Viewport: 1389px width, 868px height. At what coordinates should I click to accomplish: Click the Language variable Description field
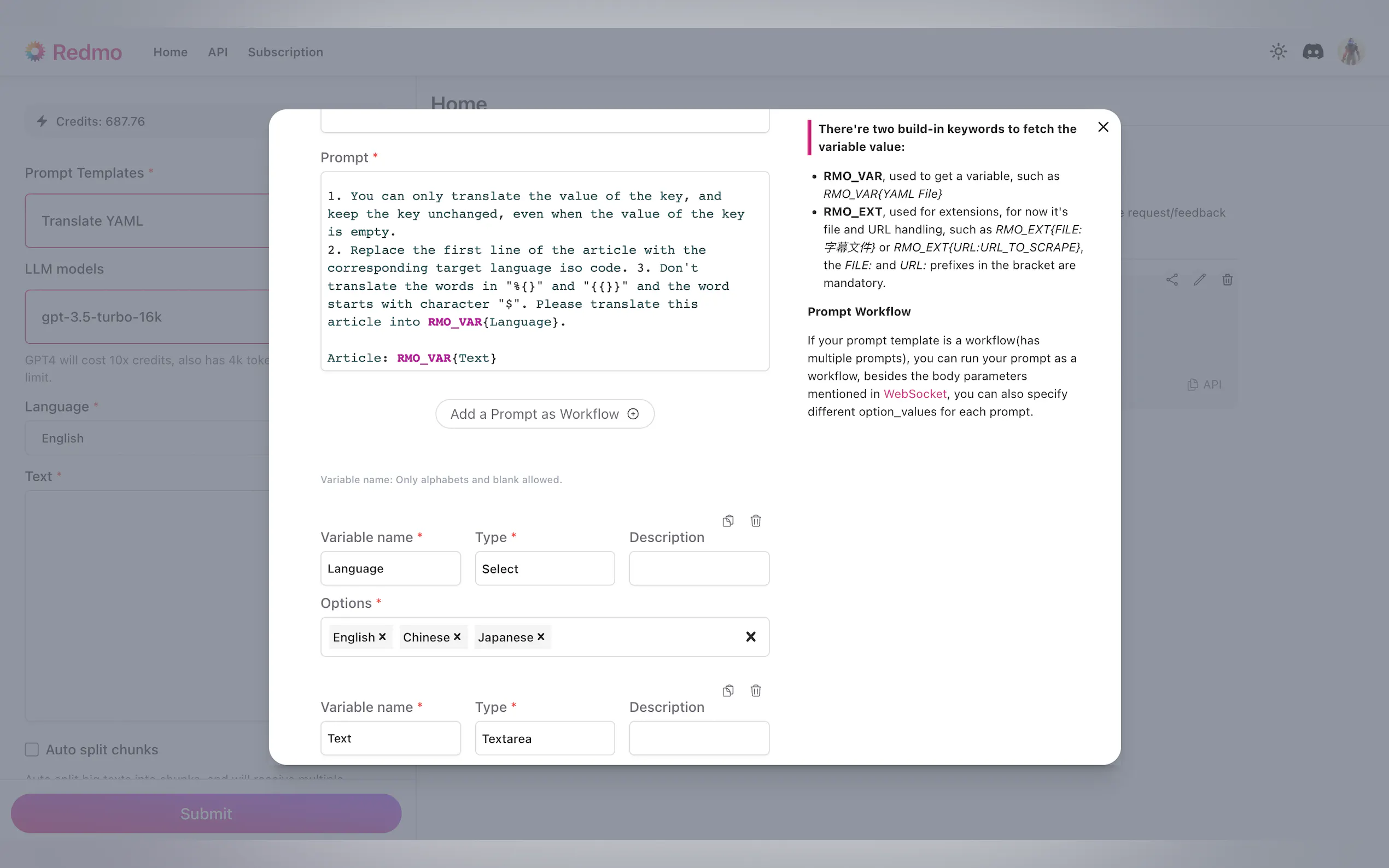699,568
